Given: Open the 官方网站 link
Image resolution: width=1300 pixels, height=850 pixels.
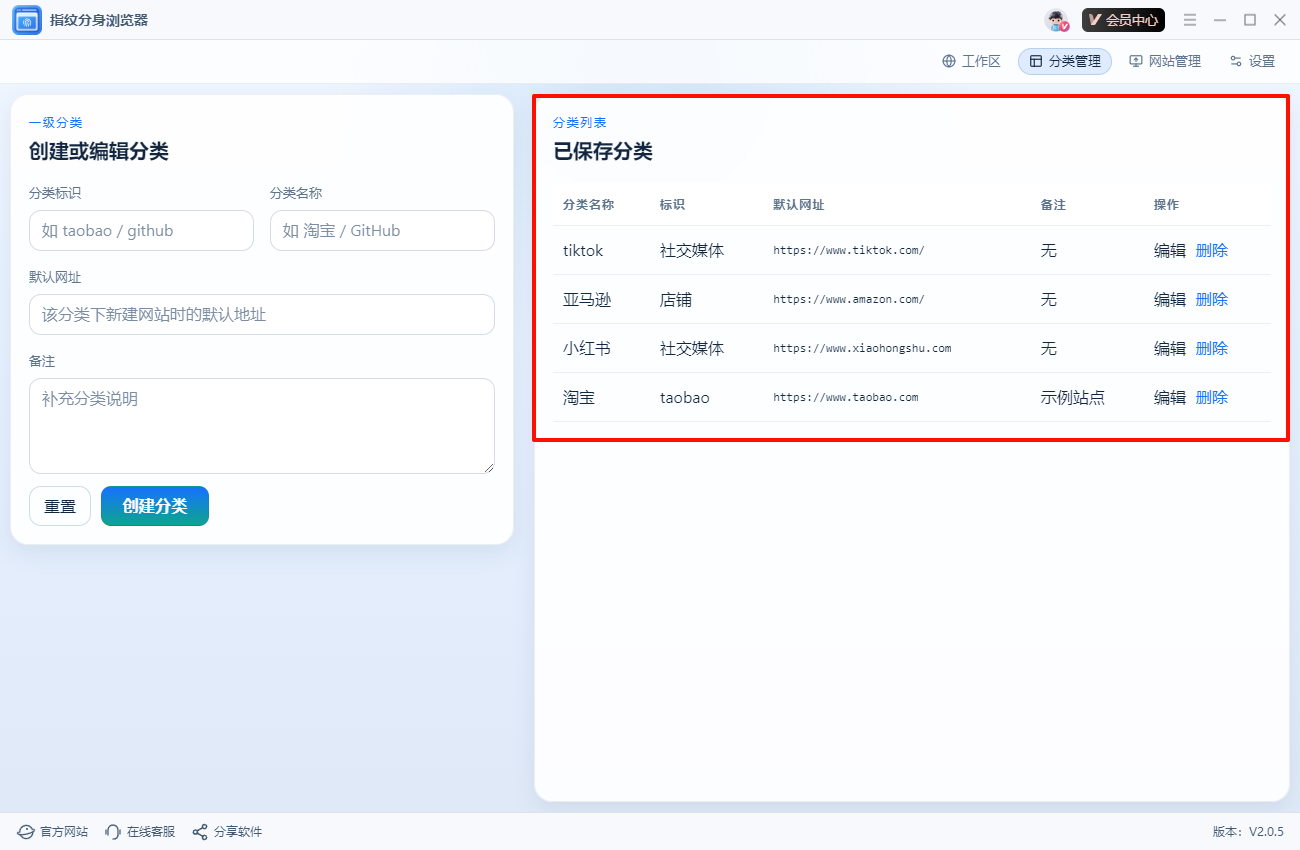Looking at the screenshot, I should pyautogui.click(x=52, y=832).
